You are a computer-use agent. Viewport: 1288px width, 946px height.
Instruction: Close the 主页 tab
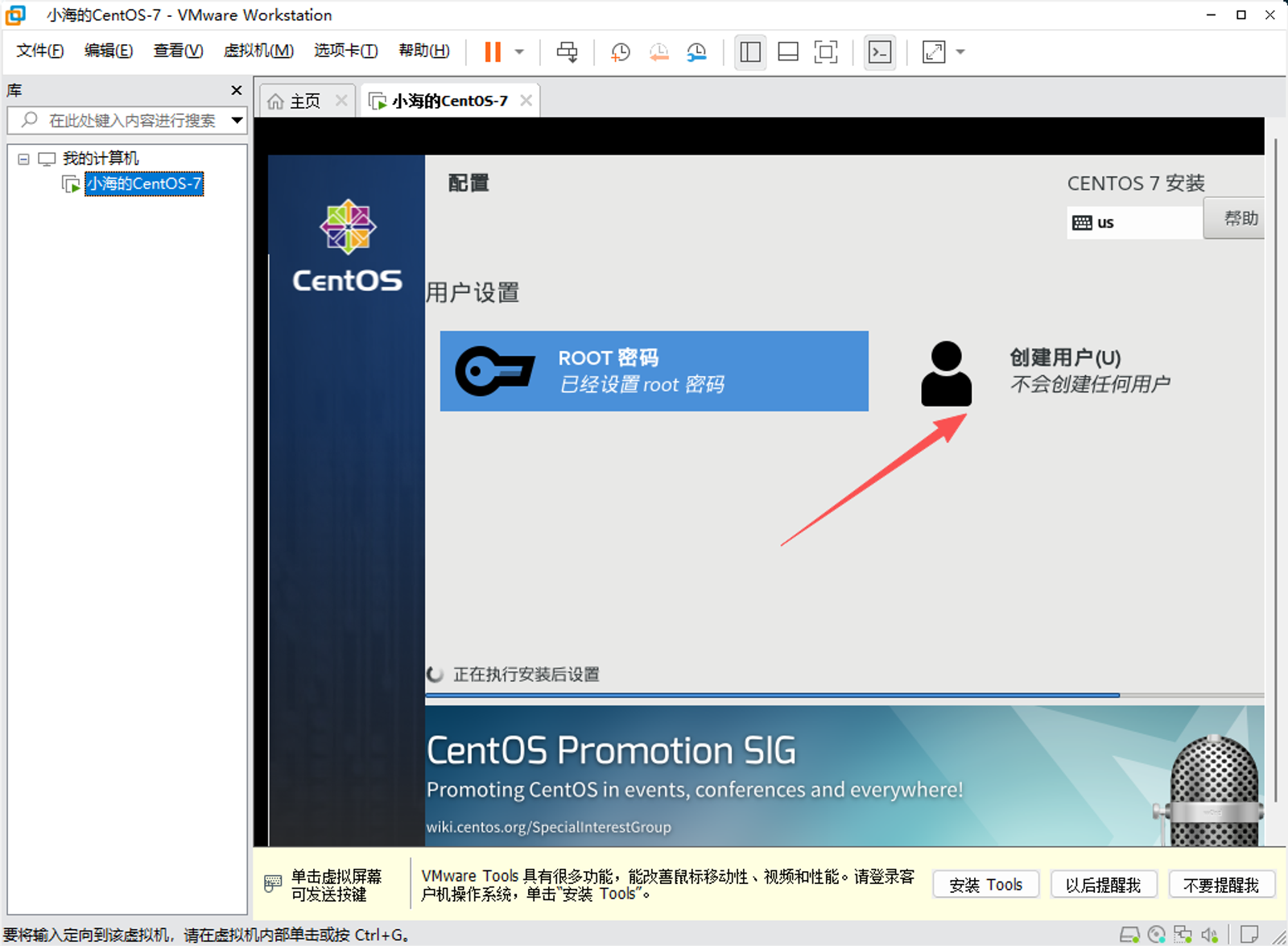[x=341, y=101]
